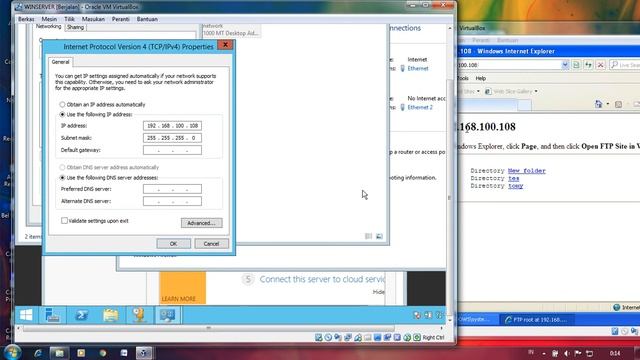Click LEARN MORE on orange tile

(x=178, y=299)
